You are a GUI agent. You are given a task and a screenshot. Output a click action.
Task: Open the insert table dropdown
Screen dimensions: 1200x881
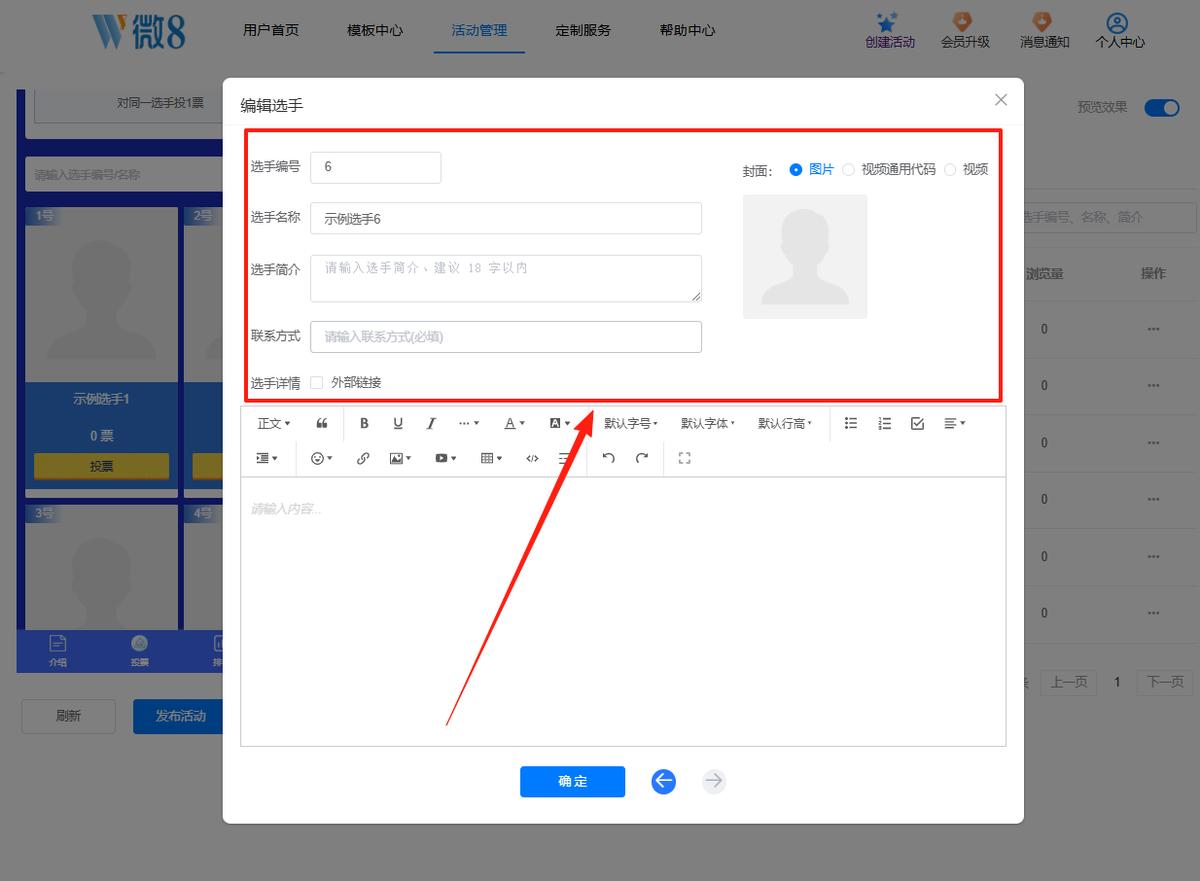[491, 458]
